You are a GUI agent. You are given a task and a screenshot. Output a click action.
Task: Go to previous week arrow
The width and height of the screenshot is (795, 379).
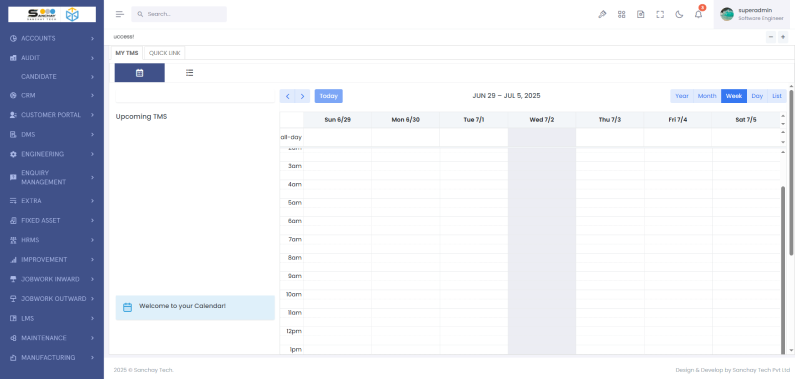tap(287, 96)
